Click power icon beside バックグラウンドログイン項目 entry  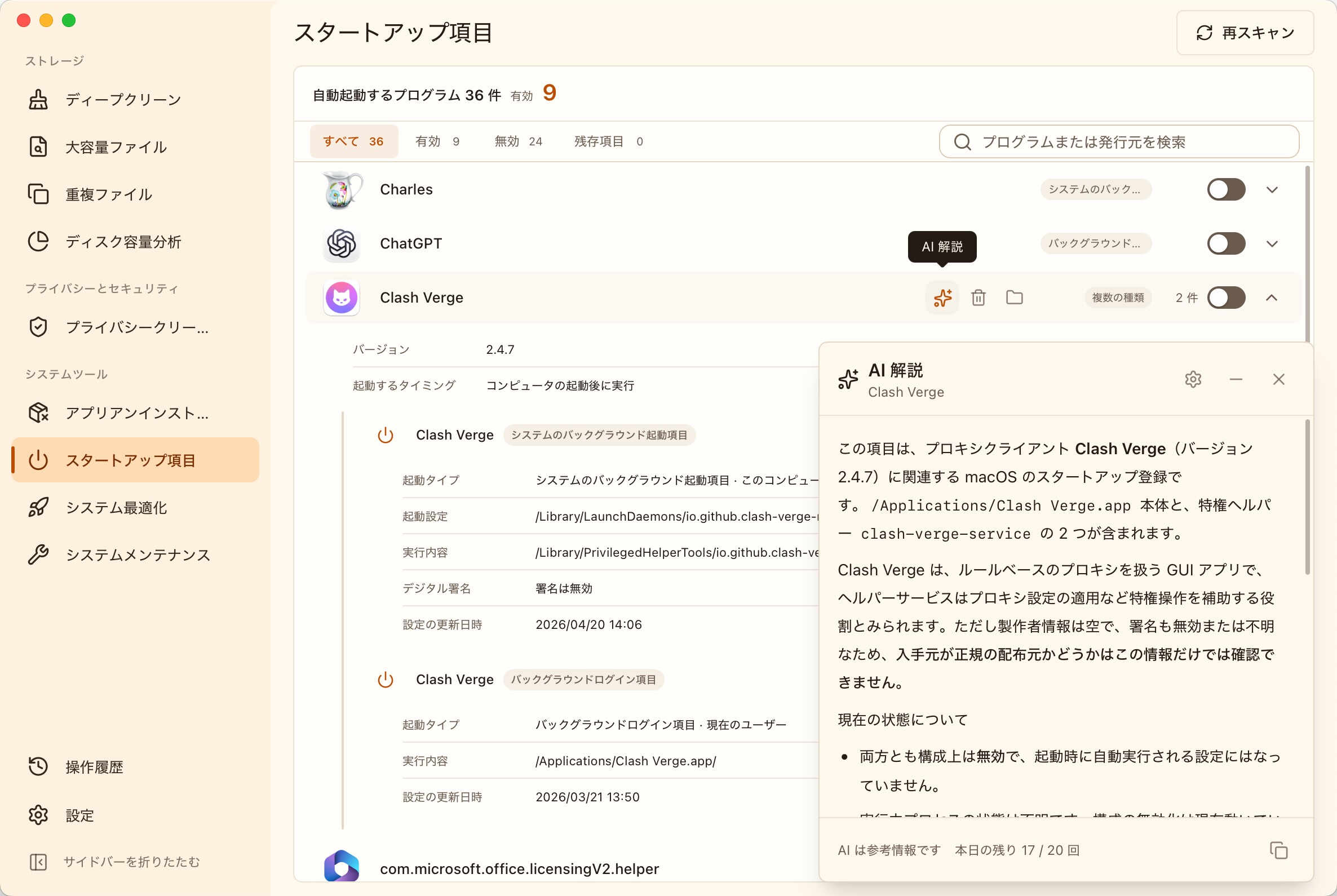tap(386, 680)
